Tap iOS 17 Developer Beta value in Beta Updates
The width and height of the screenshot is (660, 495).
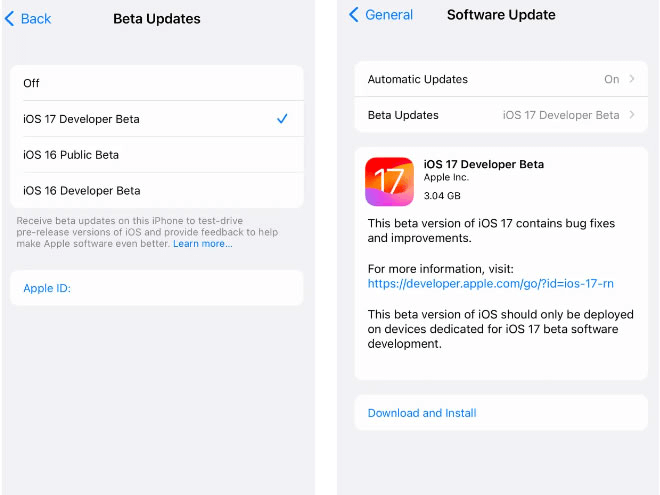pyautogui.click(x=561, y=115)
